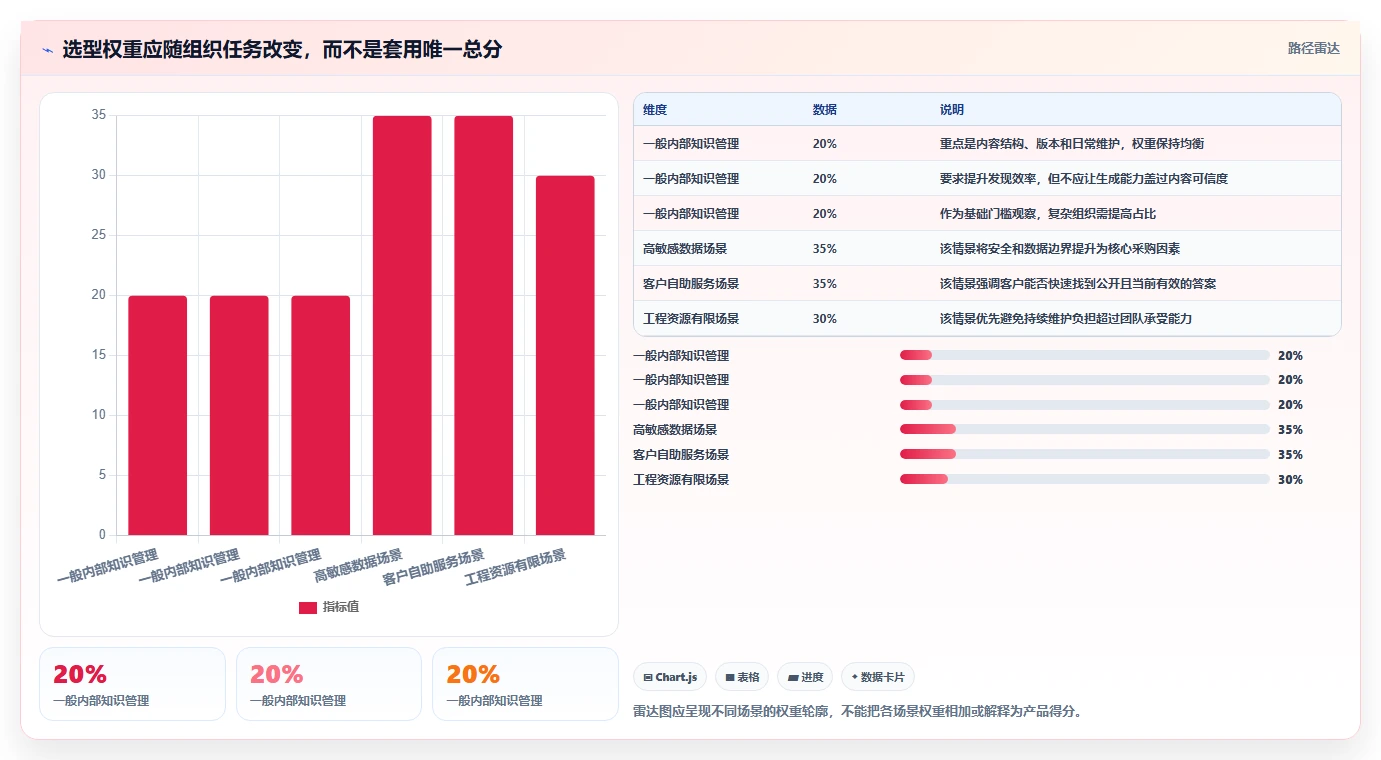
Task: Click the 数据 column header
Action: click(x=825, y=109)
